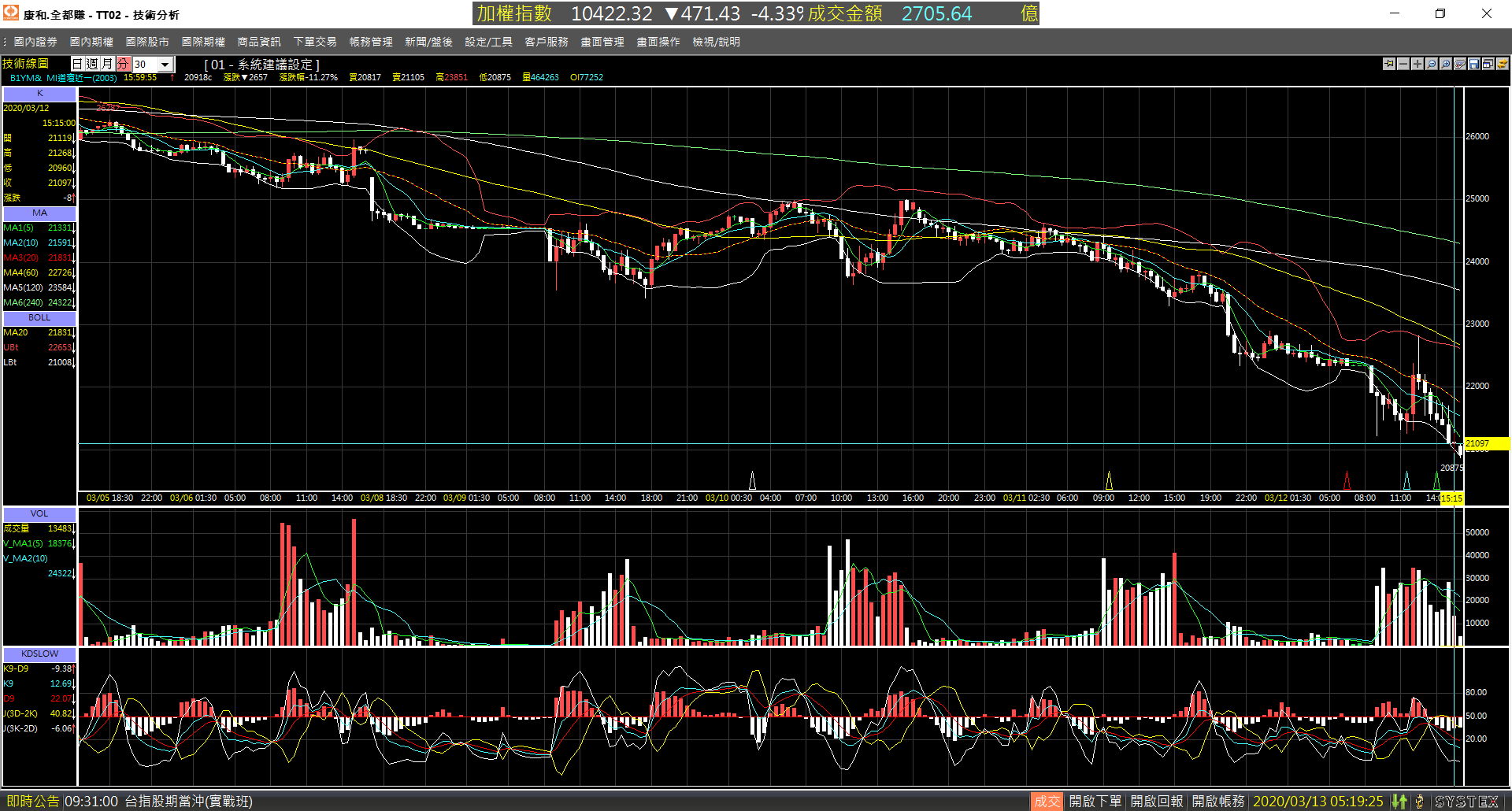Open the 帳務管理 menu
Image resolution: width=1512 pixels, height=811 pixels.
click(371, 42)
